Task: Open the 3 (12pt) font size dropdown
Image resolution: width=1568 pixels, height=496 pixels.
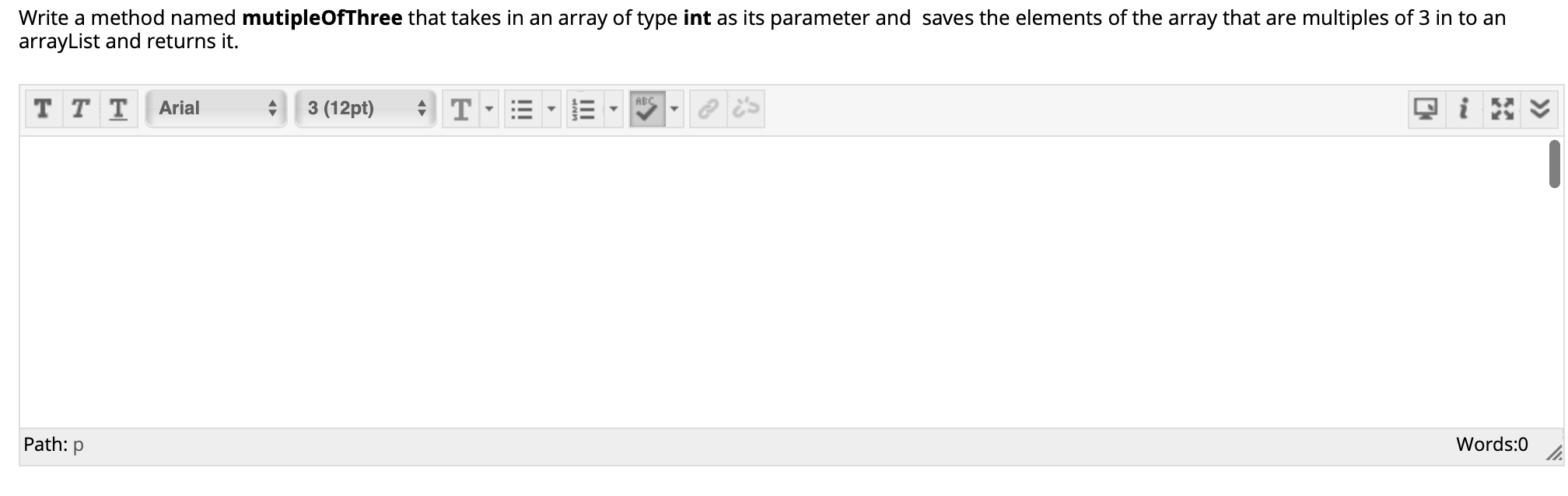Action: tap(364, 109)
